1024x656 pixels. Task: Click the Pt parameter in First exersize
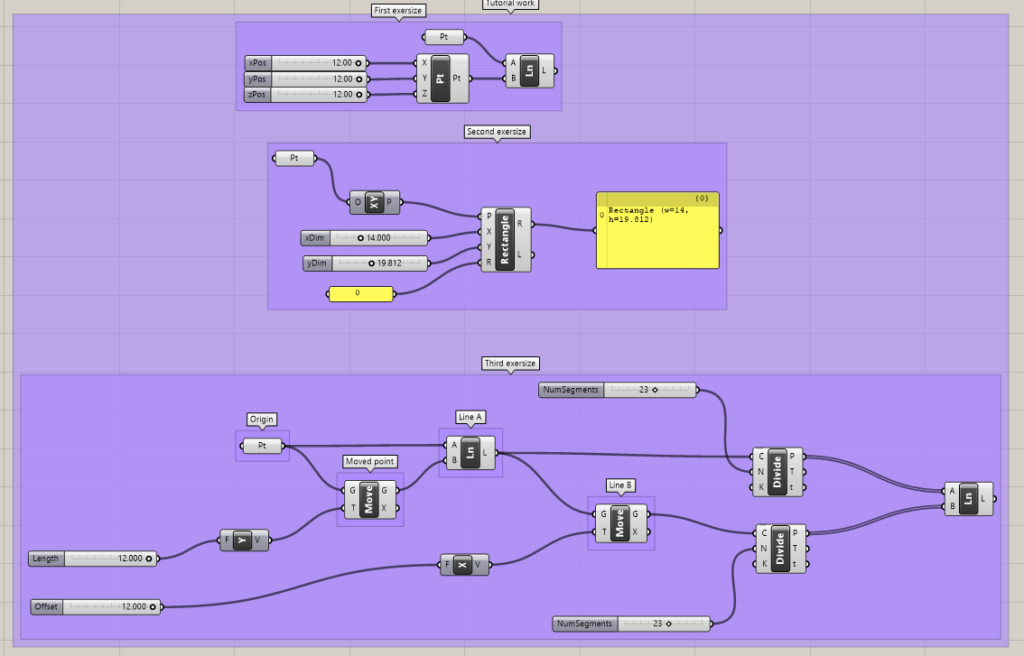tap(444, 37)
